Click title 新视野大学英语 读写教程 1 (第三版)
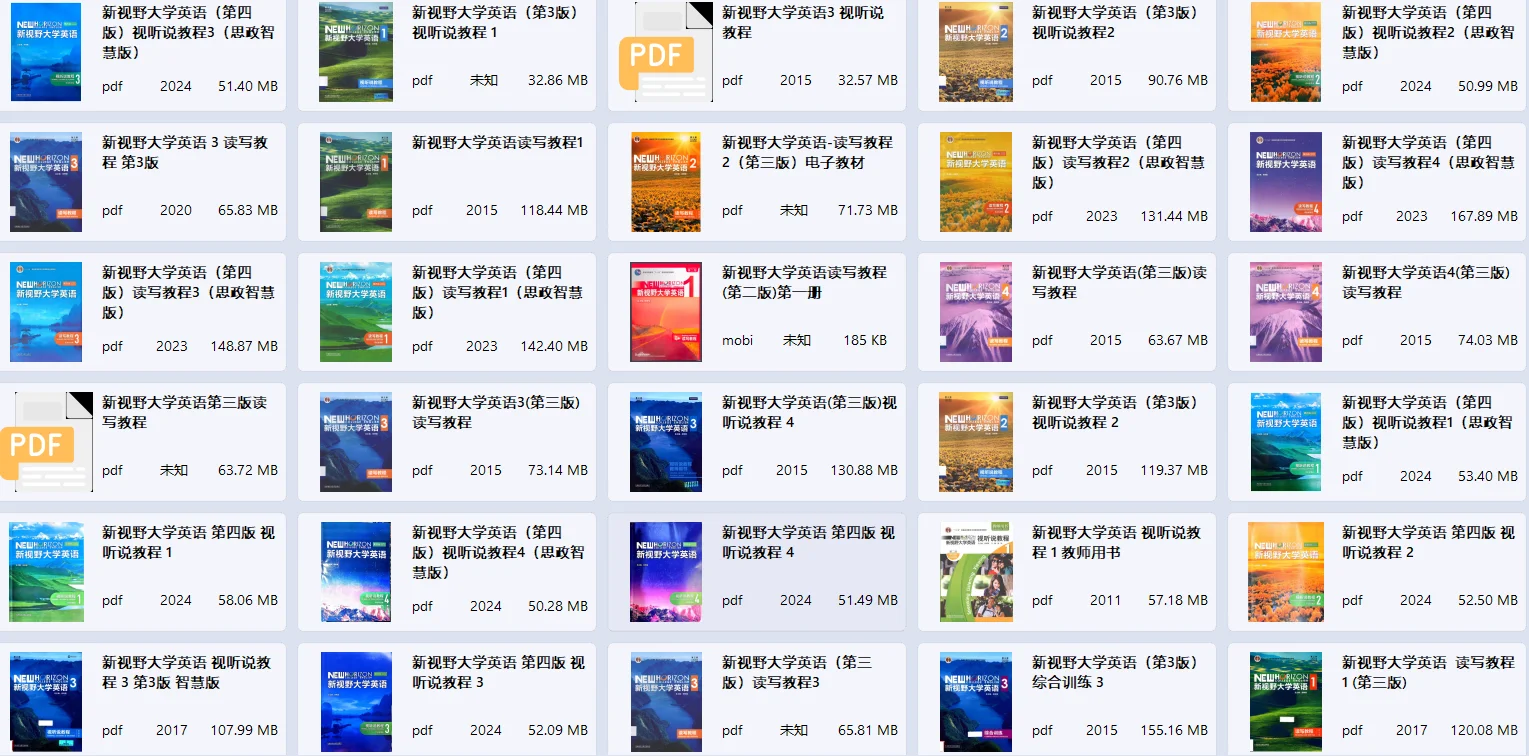This screenshot has height=756, width=1529. (1428, 672)
